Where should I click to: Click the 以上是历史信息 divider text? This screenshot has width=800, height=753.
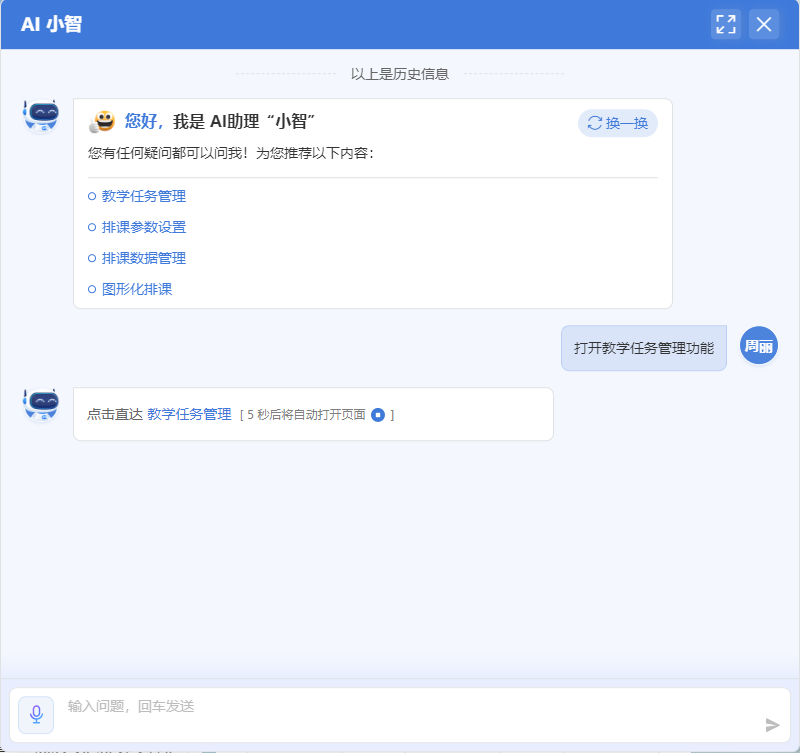[x=399, y=74]
